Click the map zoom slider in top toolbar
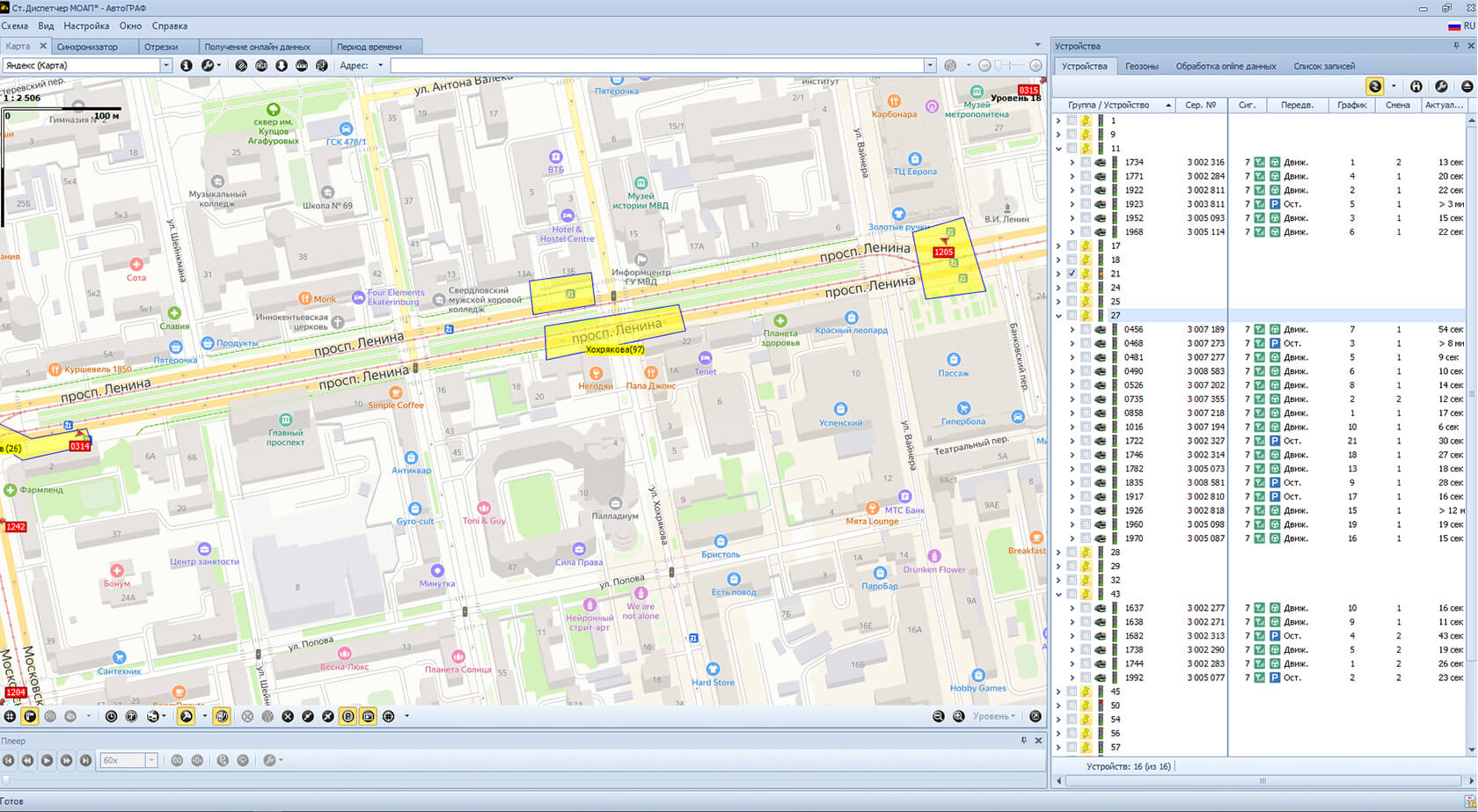1478x812 pixels. 1010,65
